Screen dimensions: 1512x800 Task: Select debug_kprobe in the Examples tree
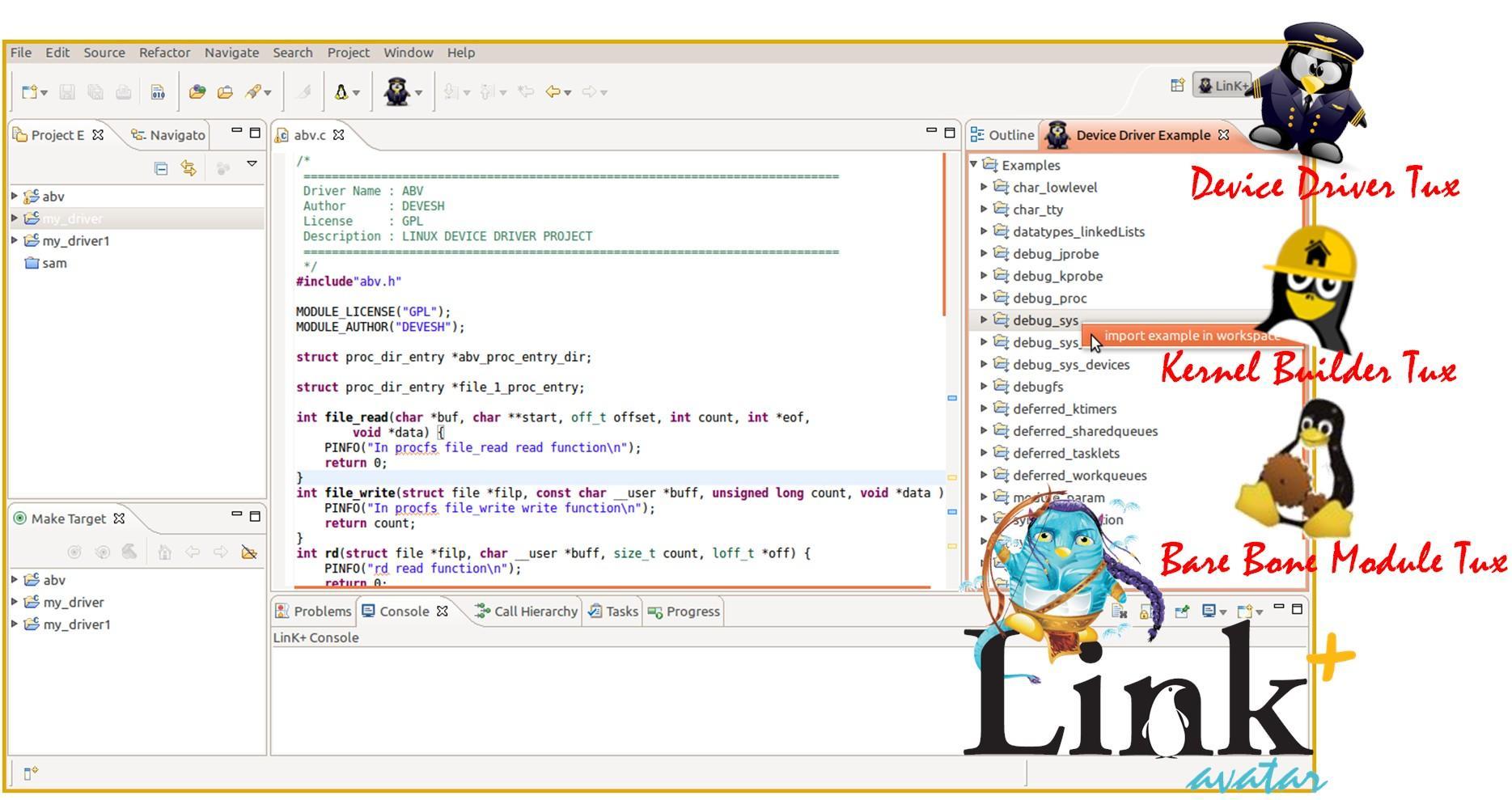click(1057, 276)
